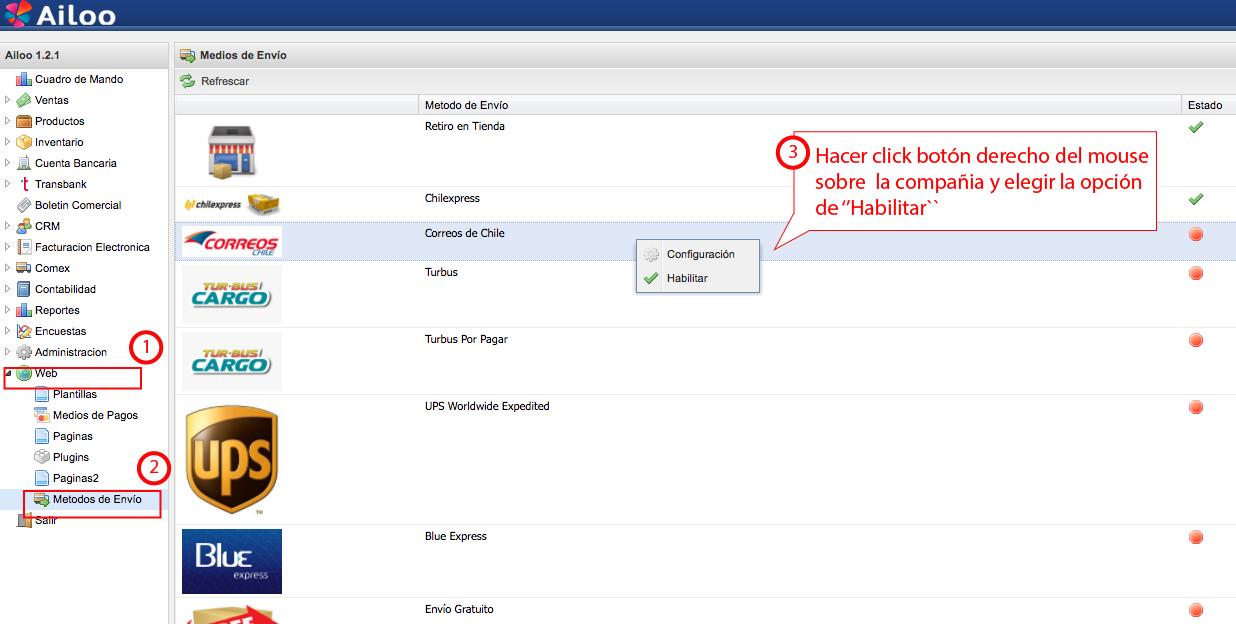Expand the Inventario tree node
This screenshot has height=624, width=1236.
(x=8, y=142)
